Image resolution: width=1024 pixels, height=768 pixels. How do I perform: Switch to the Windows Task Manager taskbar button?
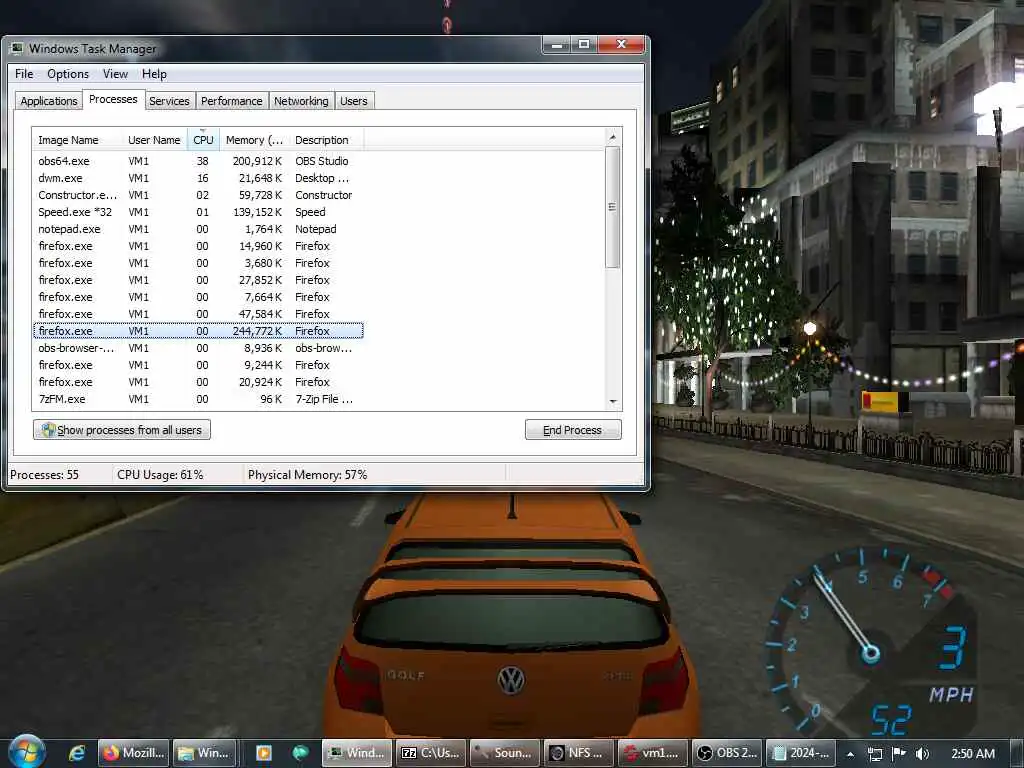coord(357,753)
